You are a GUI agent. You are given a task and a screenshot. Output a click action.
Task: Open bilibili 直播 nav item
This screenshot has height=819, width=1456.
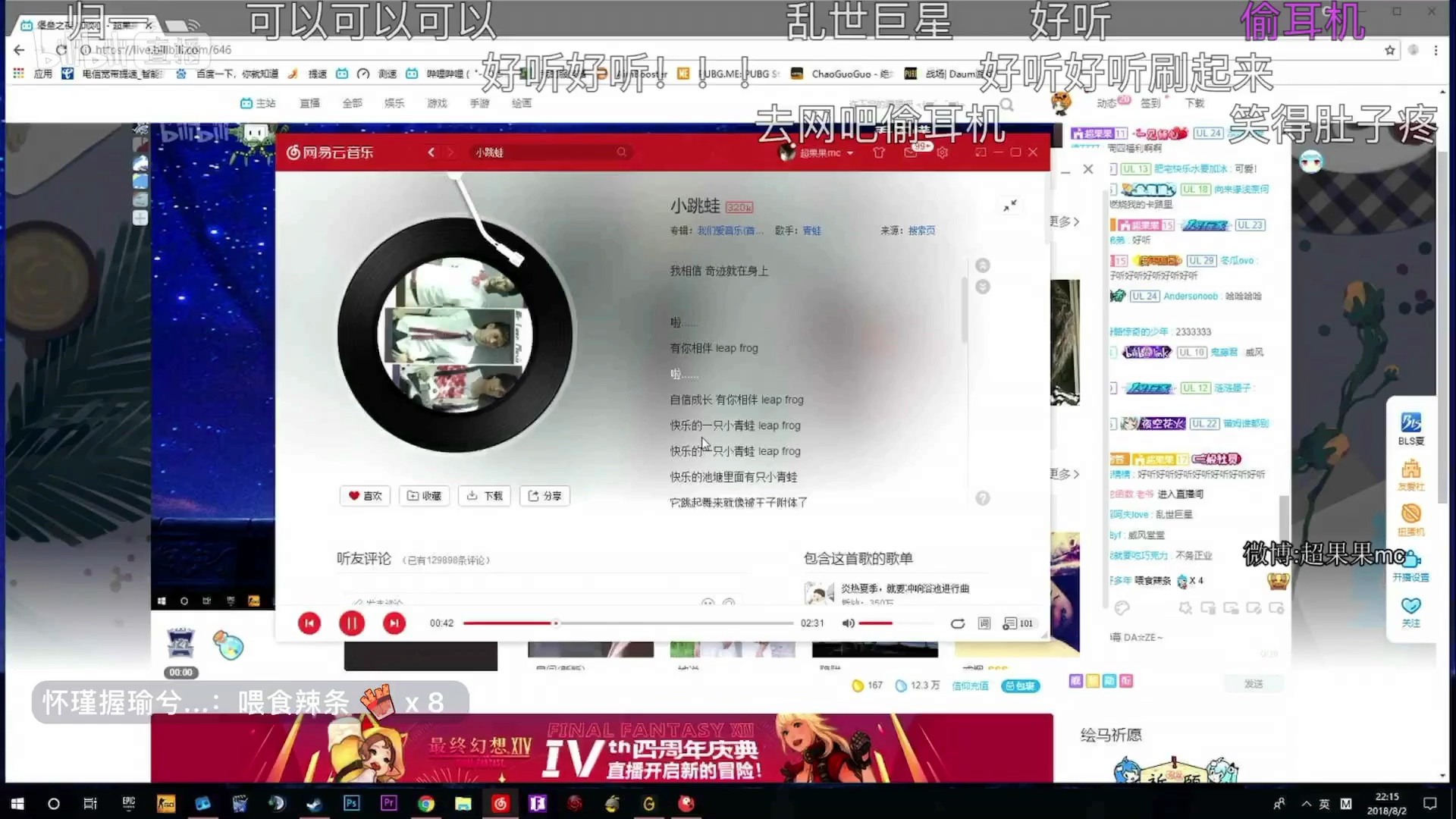click(x=309, y=103)
